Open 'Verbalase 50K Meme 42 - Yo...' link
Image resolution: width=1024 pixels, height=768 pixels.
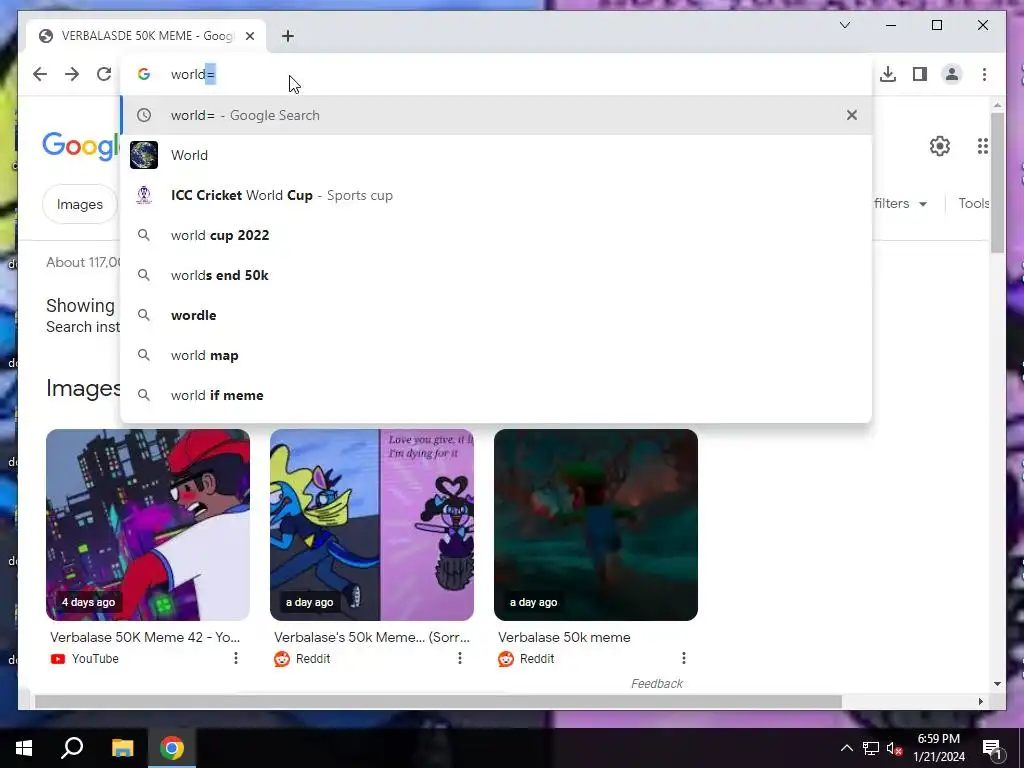click(145, 637)
